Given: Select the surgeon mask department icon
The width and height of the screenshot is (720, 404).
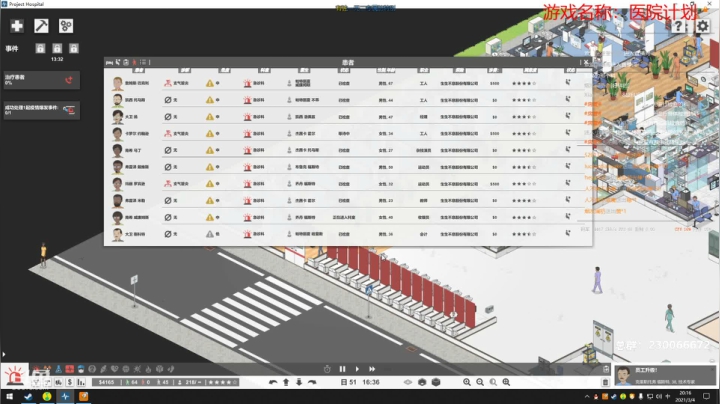Looking at the screenshot, I should [81, 369].
